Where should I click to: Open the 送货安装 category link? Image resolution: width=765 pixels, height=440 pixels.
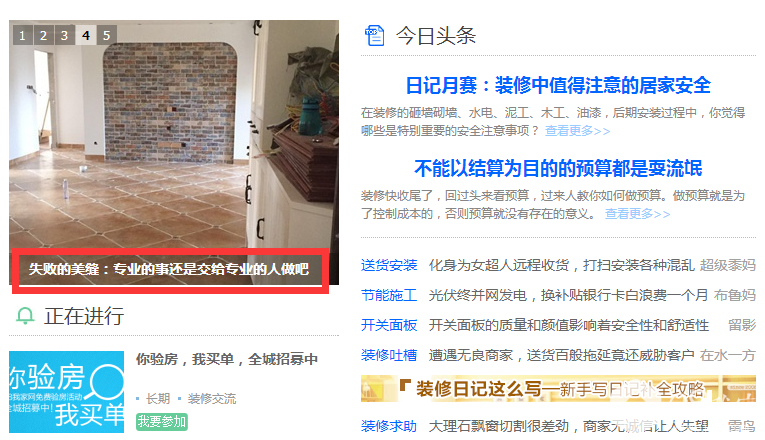389,265
